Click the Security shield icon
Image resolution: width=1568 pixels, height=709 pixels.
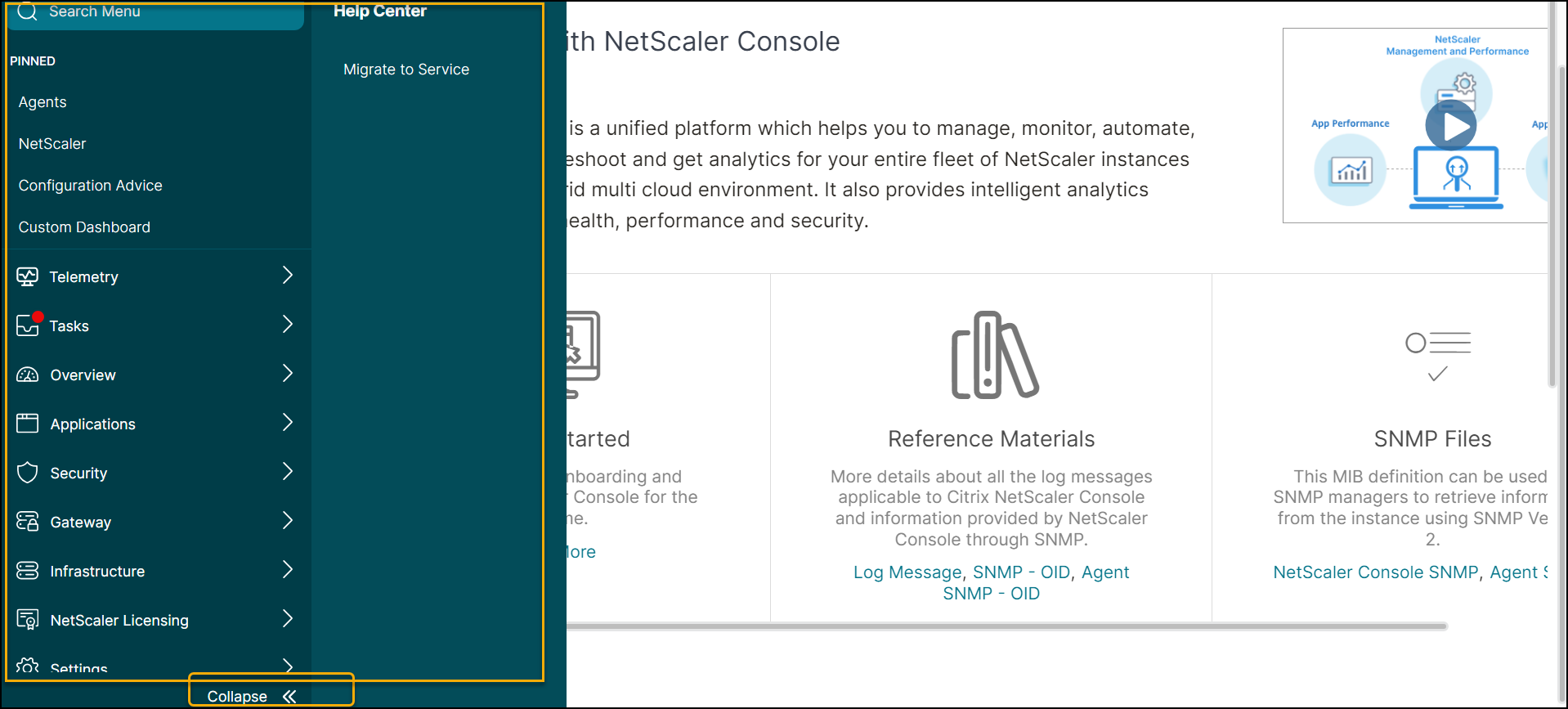[x=28, y=473]
